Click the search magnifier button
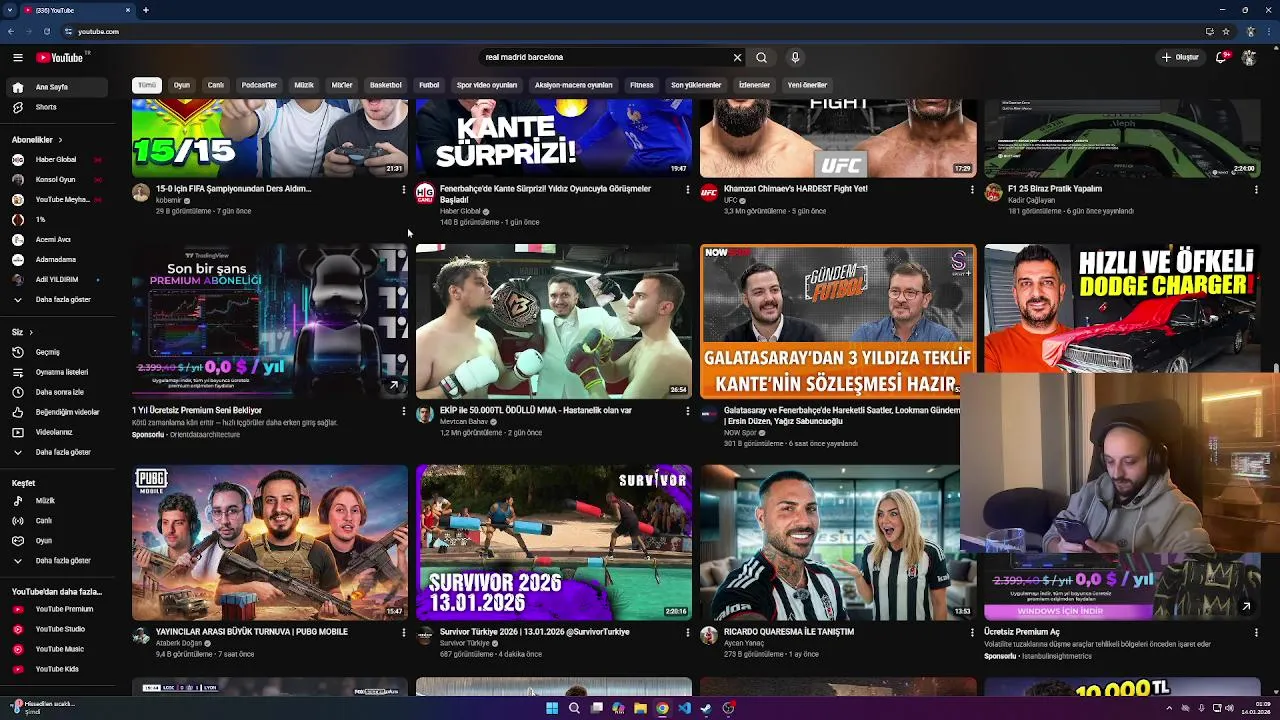The width and height of the screenshot is (1280, 720). [x=761, y=57]
